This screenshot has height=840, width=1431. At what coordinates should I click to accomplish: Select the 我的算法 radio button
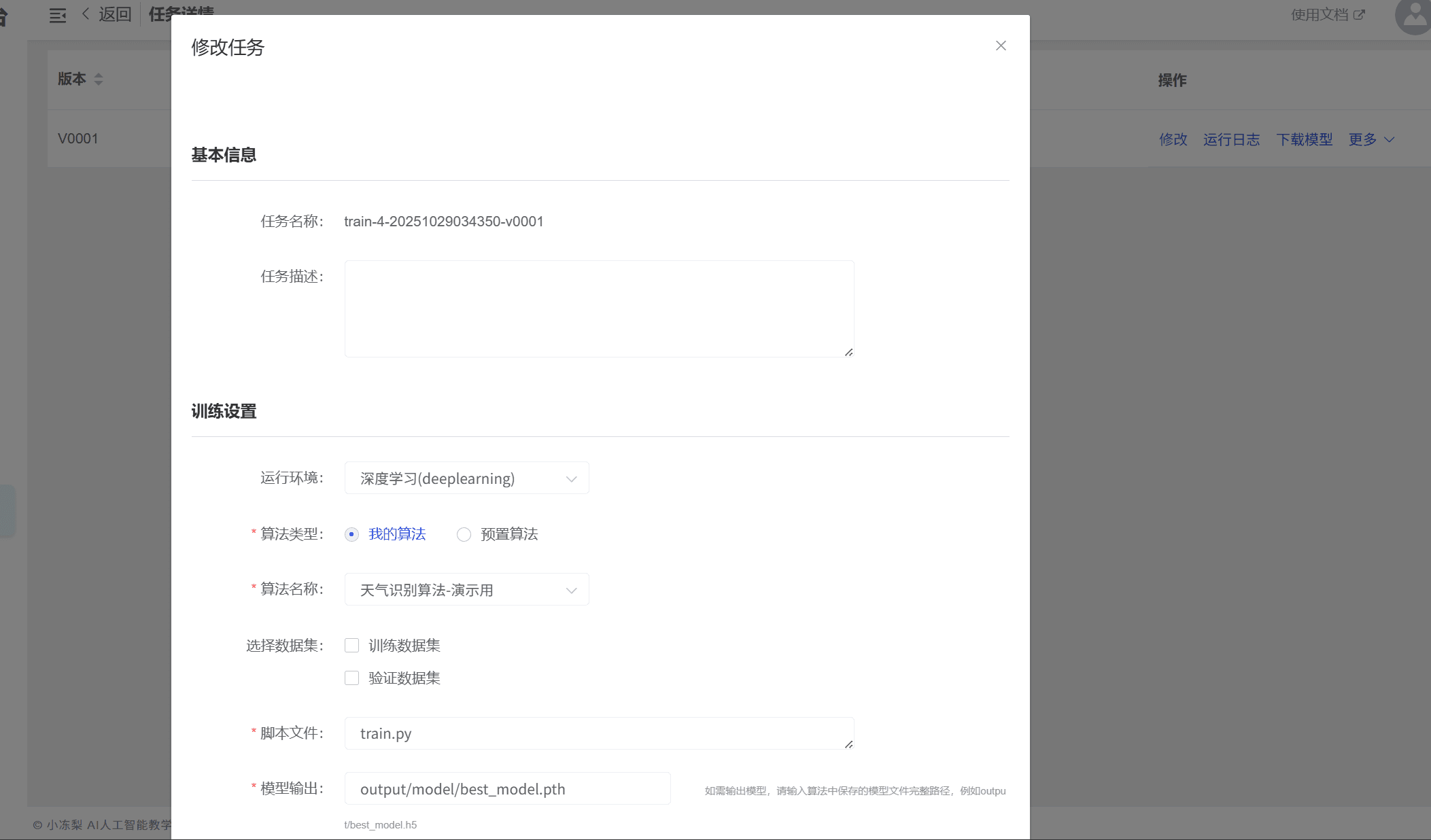(351, 535)
